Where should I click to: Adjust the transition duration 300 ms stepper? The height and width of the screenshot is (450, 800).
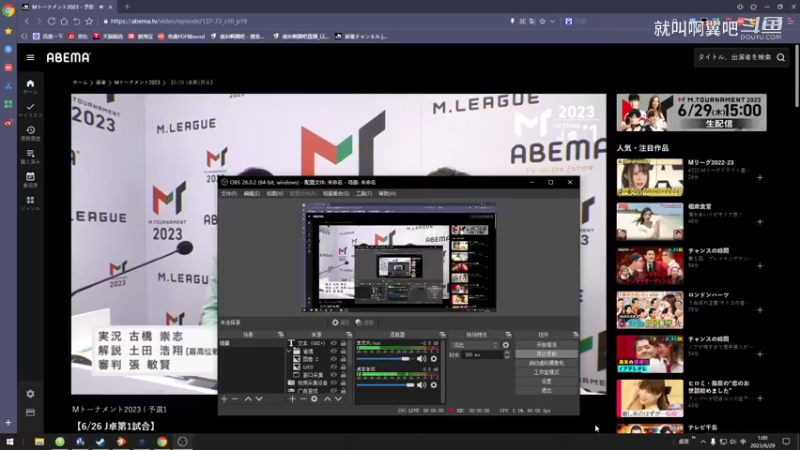coord(507,355)
